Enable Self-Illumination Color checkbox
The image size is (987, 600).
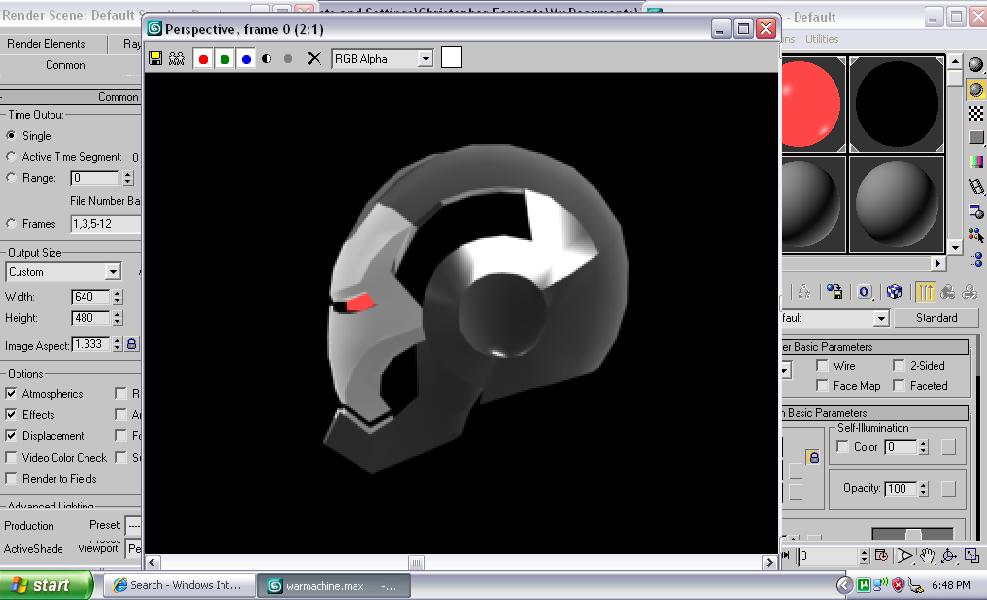[842, 446]
